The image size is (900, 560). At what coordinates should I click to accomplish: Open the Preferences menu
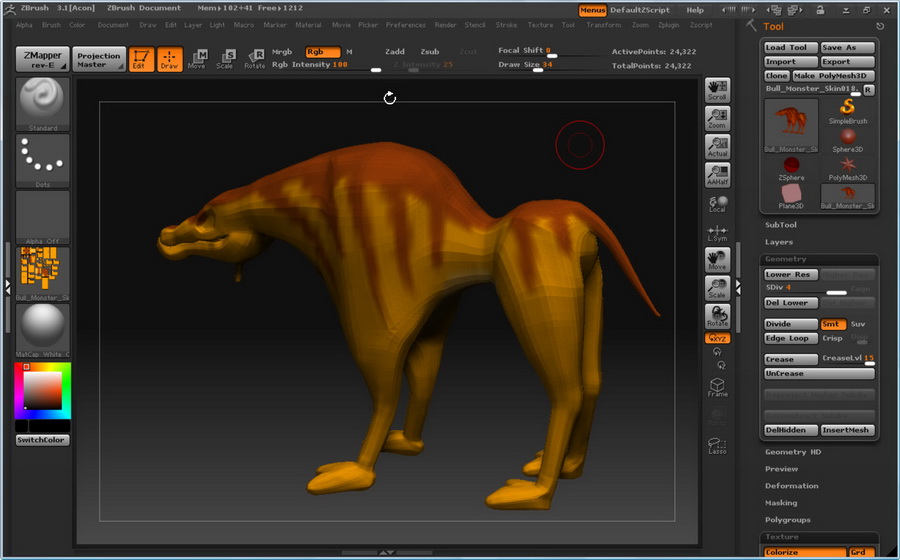tap(405, 25)
